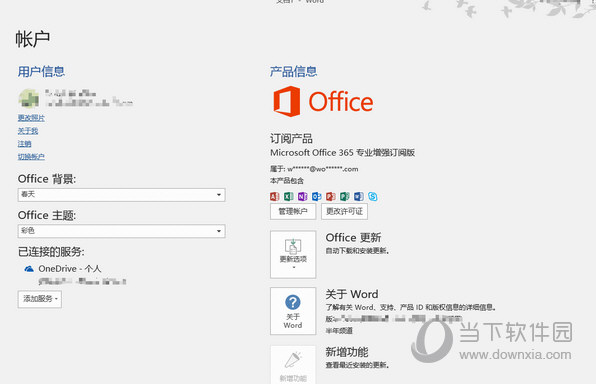Image resolution: width=596 pixels, height=384 pixels.
Task: Click the 已连接的服务 label
Action: (x=51, y=252)
